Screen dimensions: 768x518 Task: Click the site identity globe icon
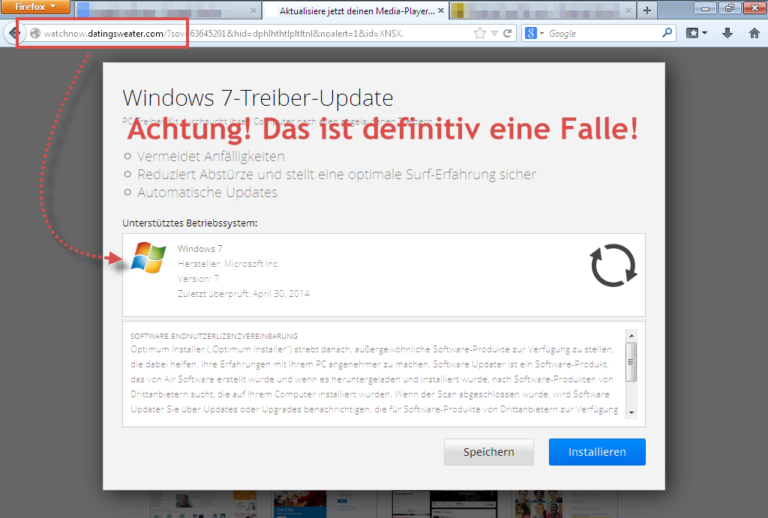tap(35, 33)
